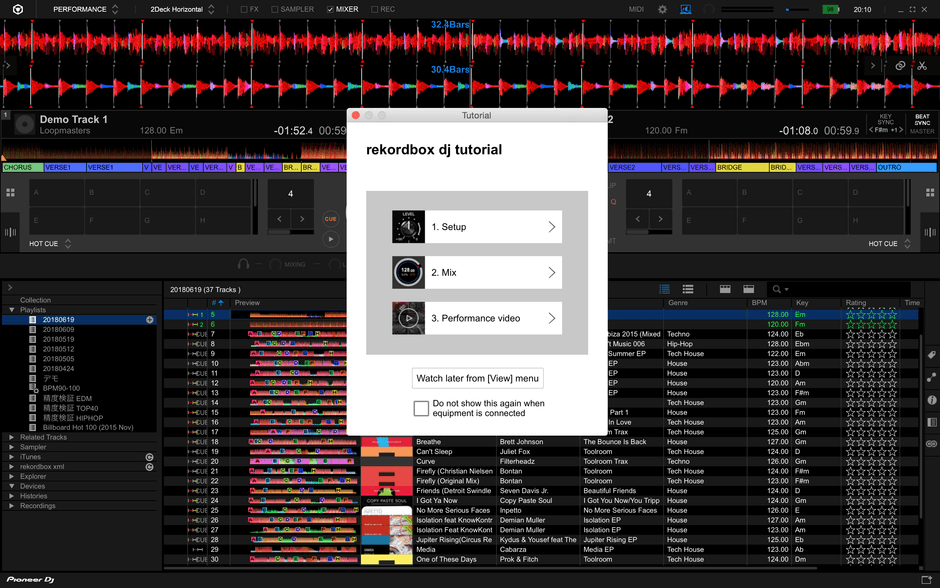Open the '2. Mix' tutorial step
Viewport: 940px width, 588px height.
477,272
